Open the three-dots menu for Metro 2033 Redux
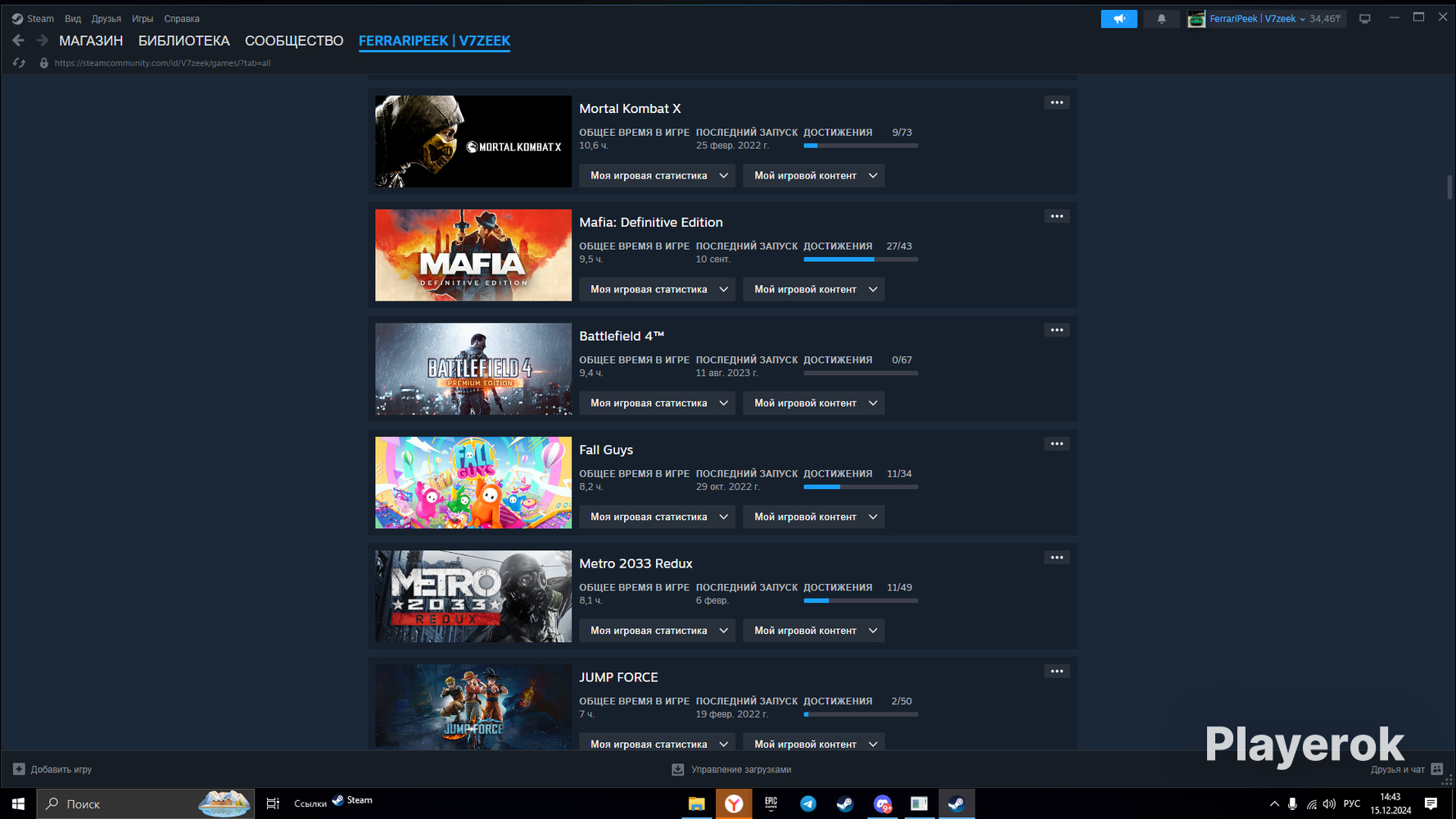Screen dimensions: 1456x819 tap(1057, 558)
